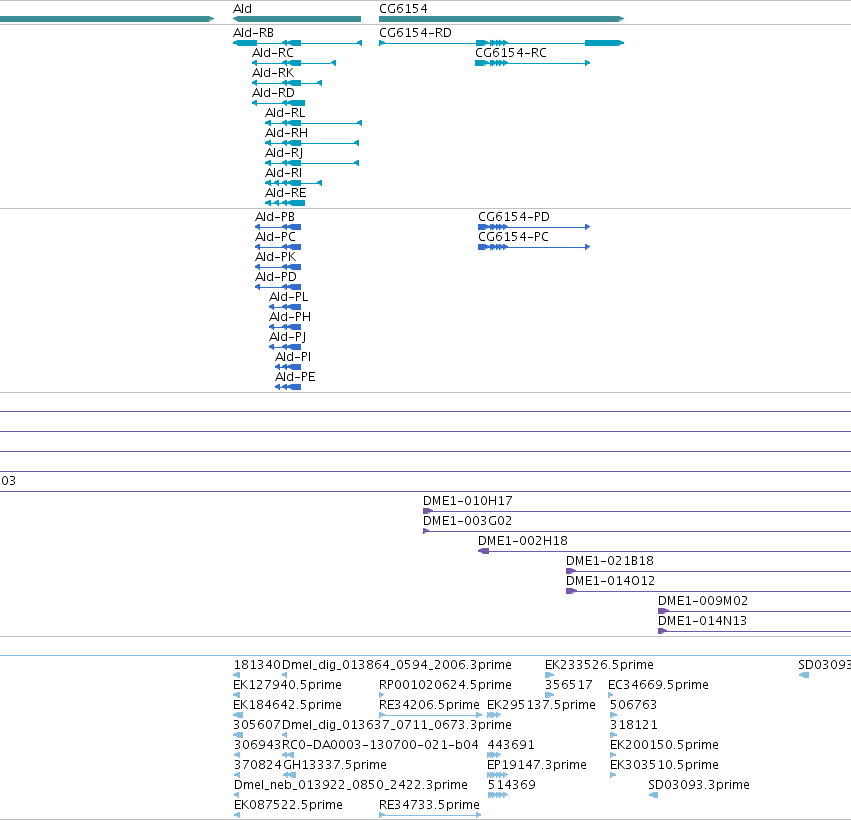
Task: Select Dmel_neb_013922_0850_2422.3prime label
Action: (x=351, y=785)
